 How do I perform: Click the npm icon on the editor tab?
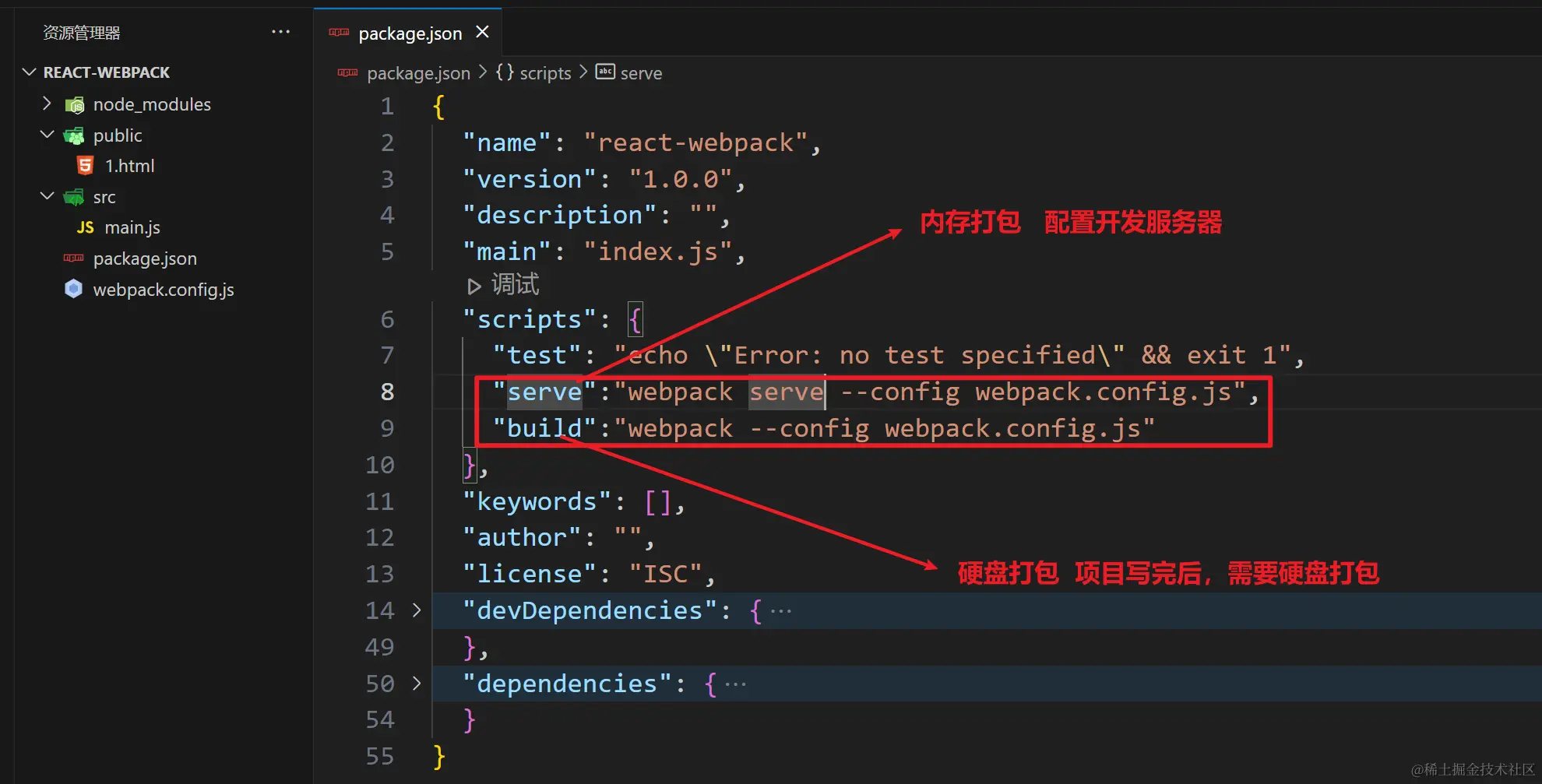point(339,32)
